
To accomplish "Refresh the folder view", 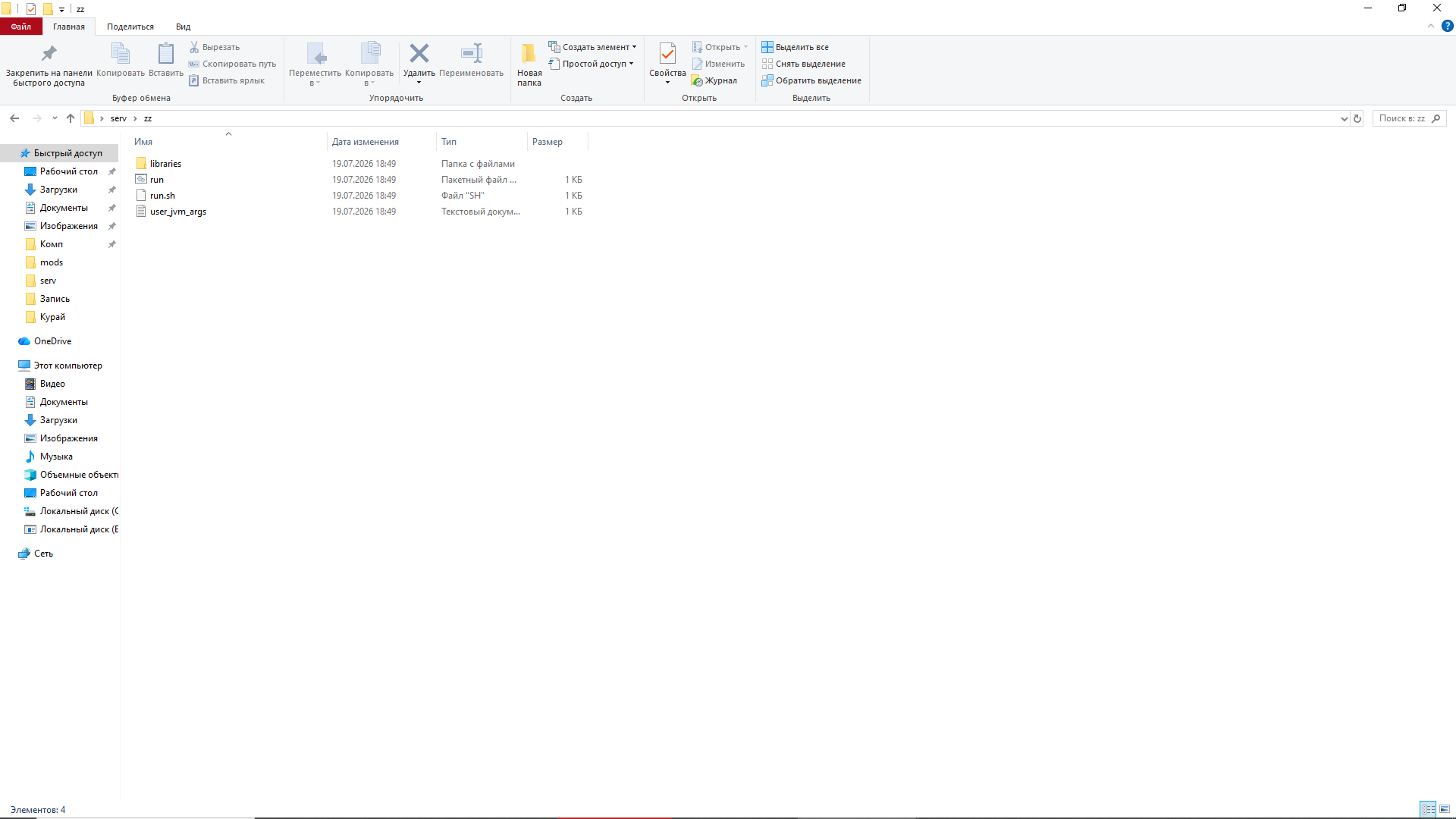I will click(x=1357, y=118).
